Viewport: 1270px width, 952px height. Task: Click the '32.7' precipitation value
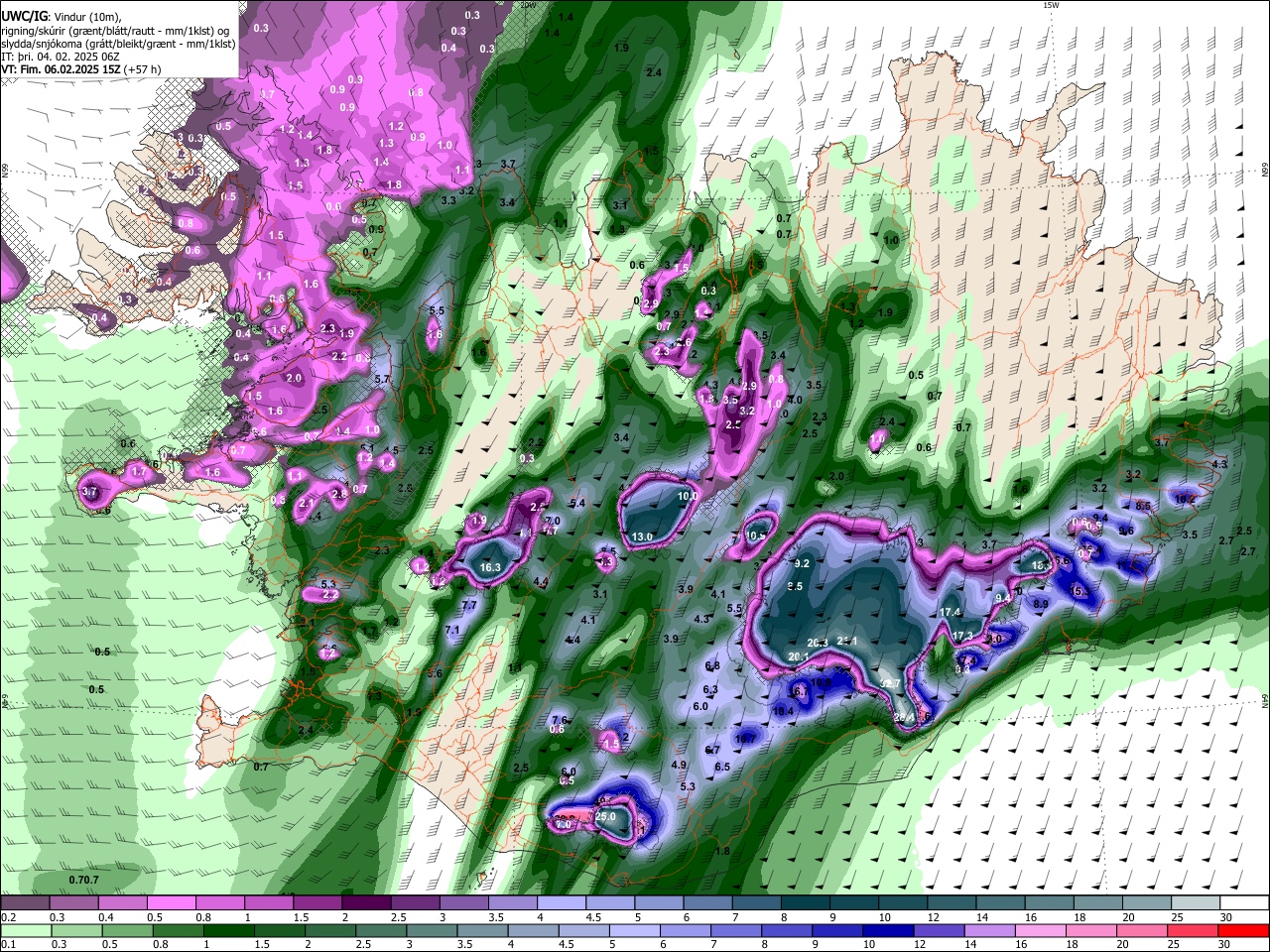coord(890,683)
